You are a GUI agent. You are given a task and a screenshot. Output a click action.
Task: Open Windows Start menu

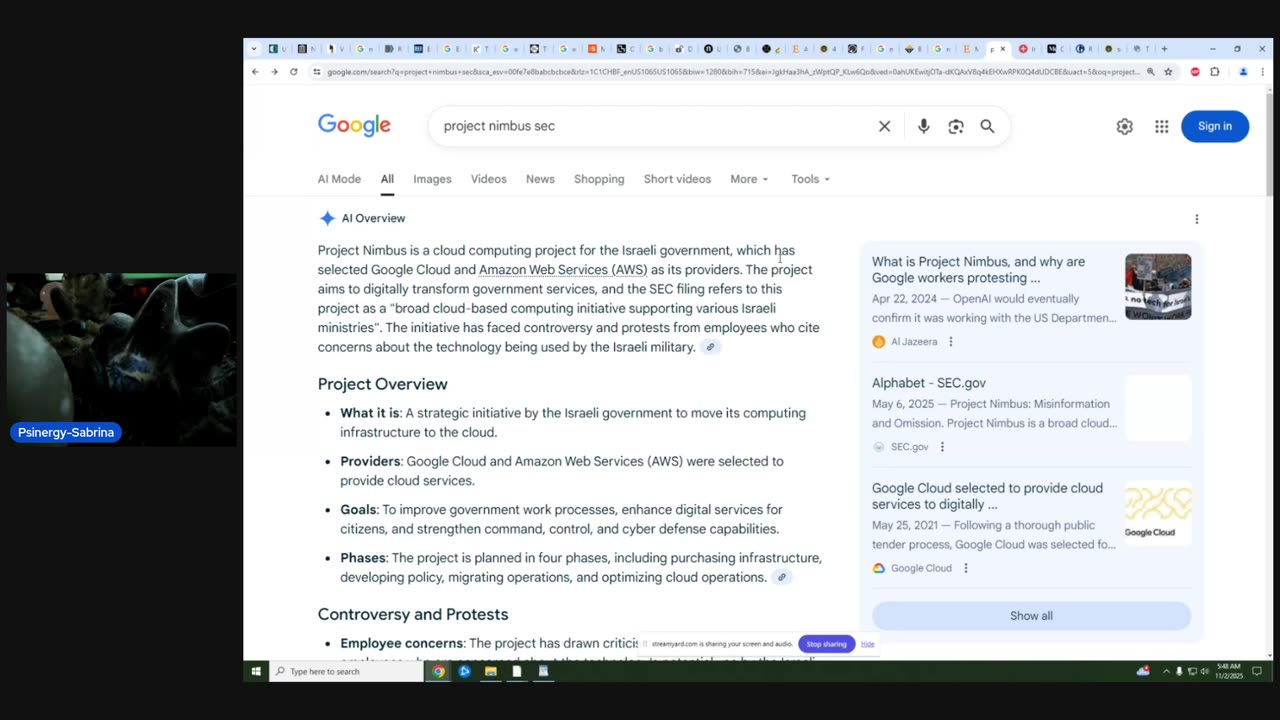(x=255, y=671)
